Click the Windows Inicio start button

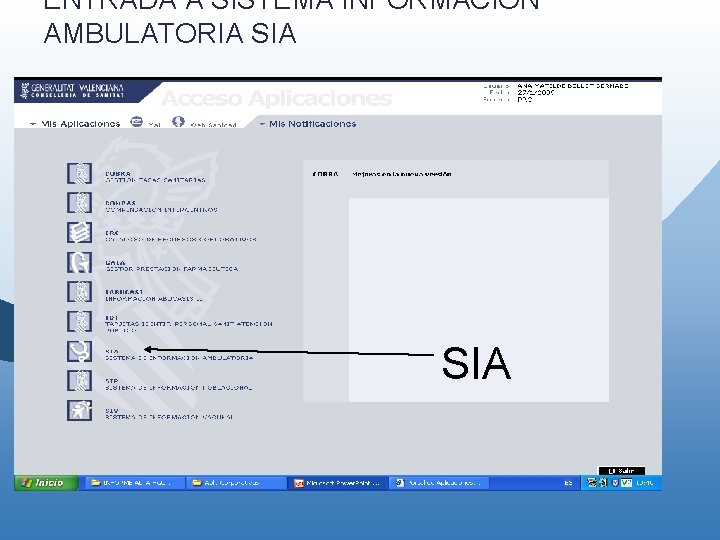[46, 483]
